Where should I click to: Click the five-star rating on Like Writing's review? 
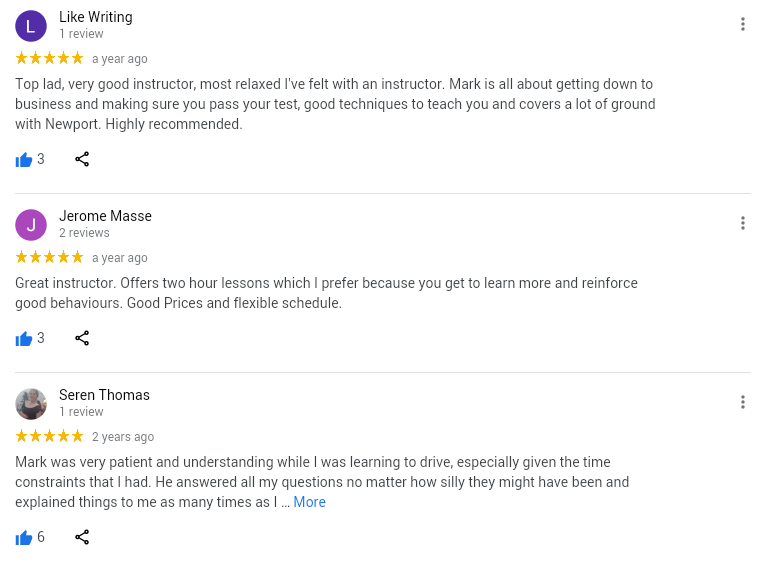click(x=49, y=58)
